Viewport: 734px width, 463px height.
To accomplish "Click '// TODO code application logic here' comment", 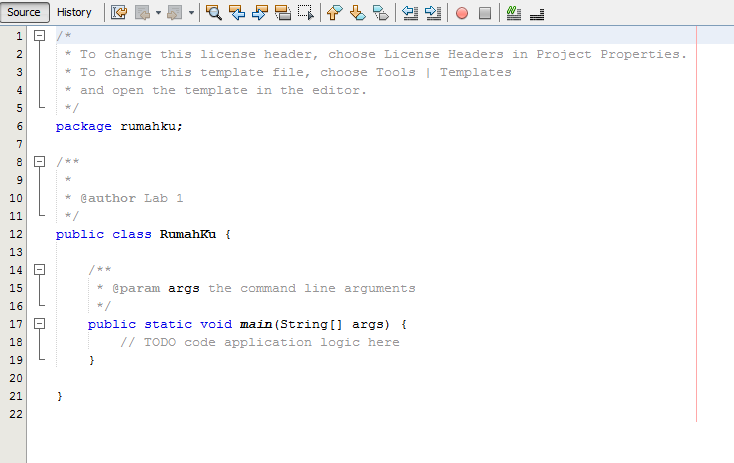I will click(x=260, y=342).
